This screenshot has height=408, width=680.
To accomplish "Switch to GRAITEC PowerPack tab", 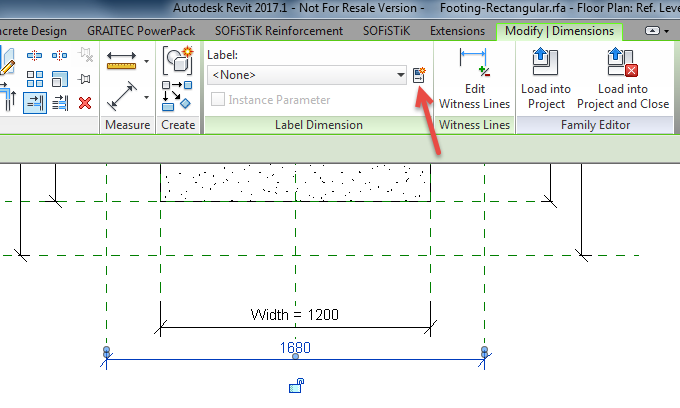I will tap(141, 31).
